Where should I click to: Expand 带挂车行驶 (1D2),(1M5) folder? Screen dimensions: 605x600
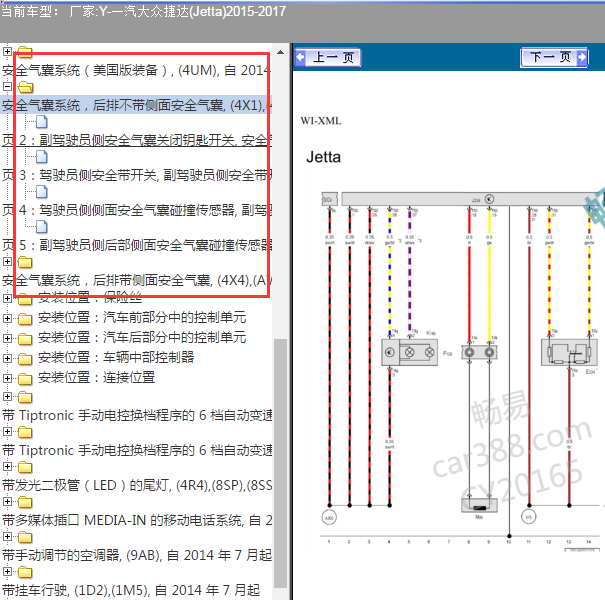pos(7,571)
